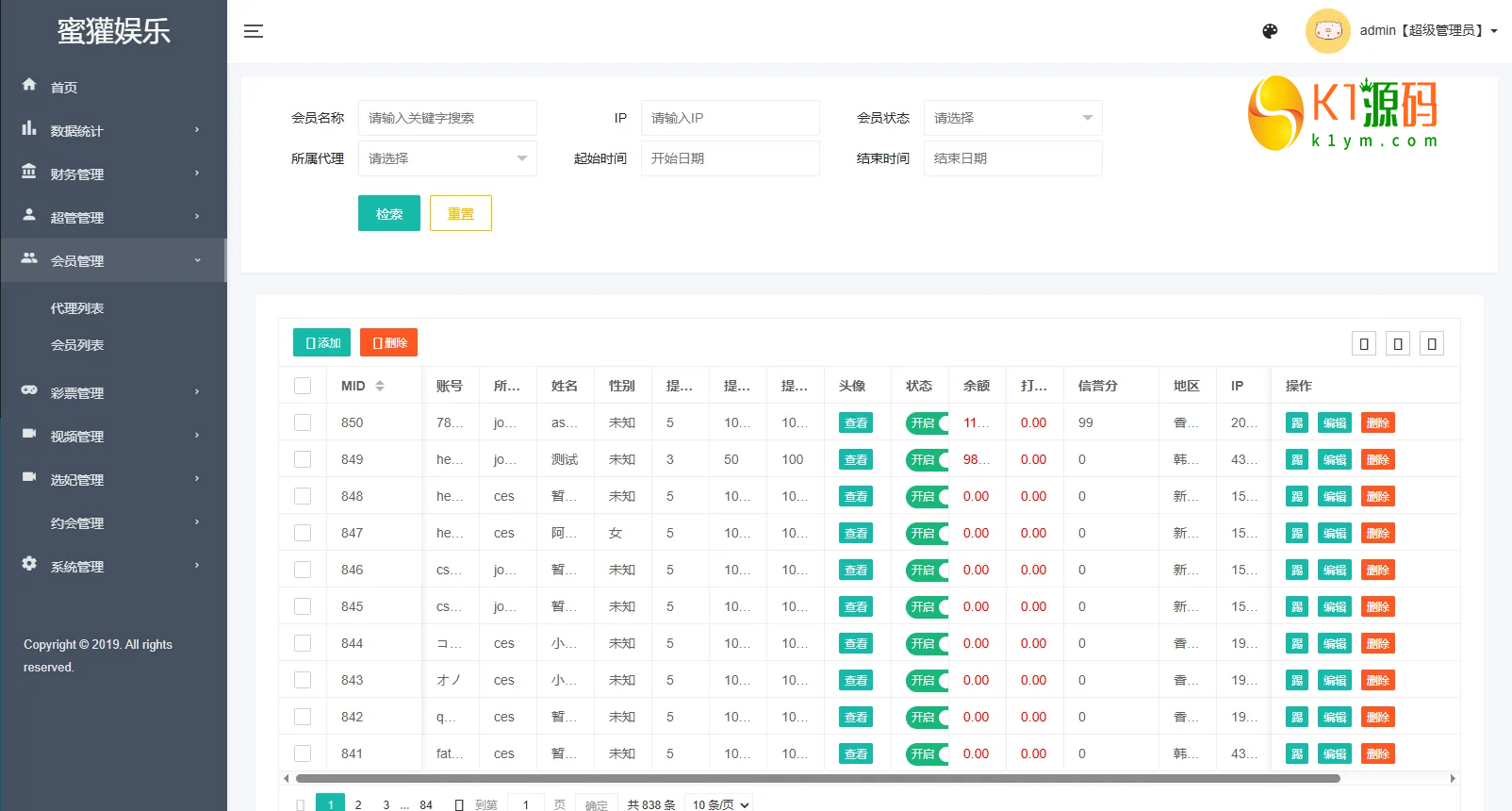
Task: Click the gamepad icon for 彩票管理
Action: (29, 390)
